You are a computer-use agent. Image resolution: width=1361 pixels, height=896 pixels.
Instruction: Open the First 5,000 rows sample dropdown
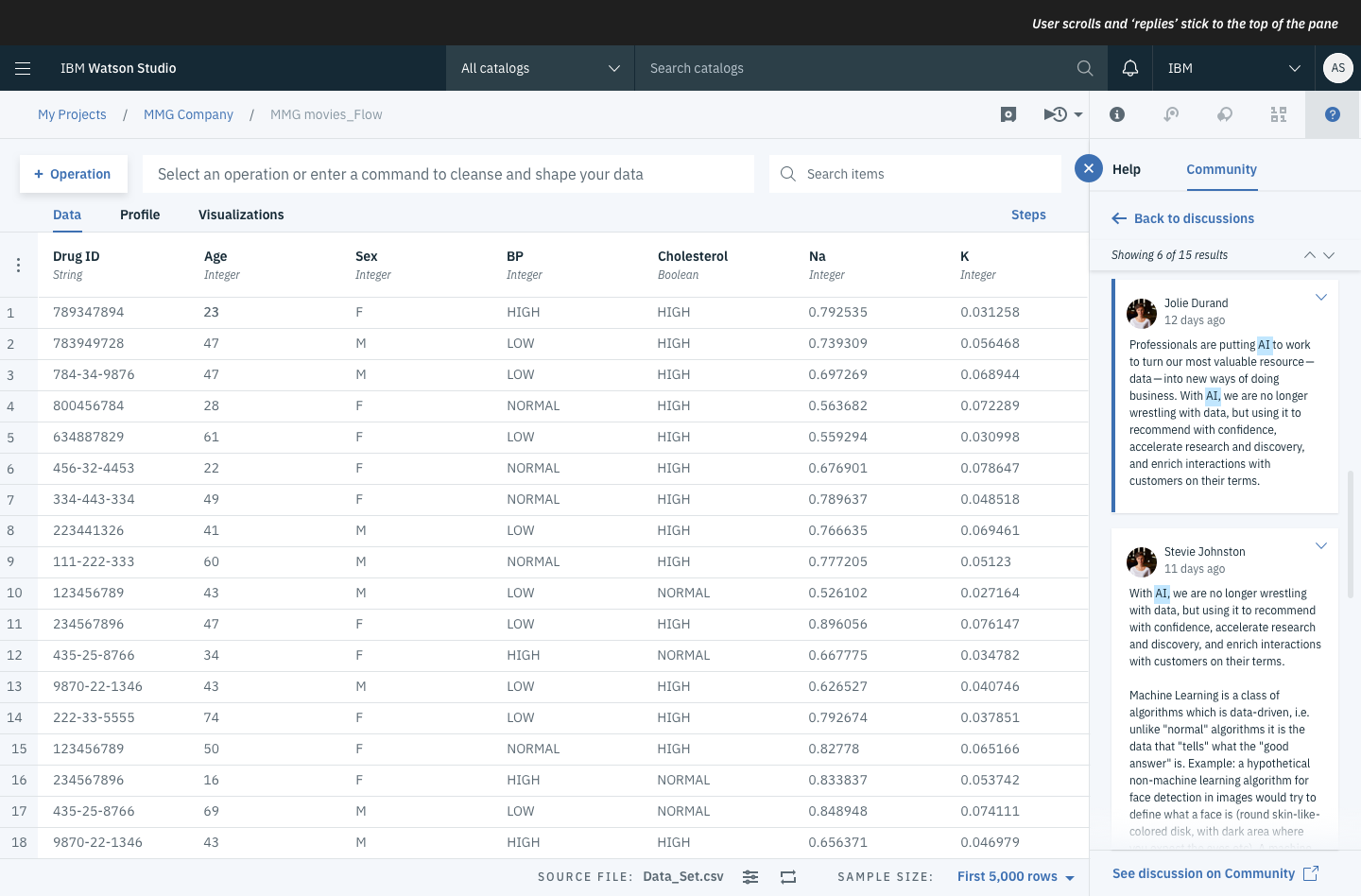[x=1015, y=877]
